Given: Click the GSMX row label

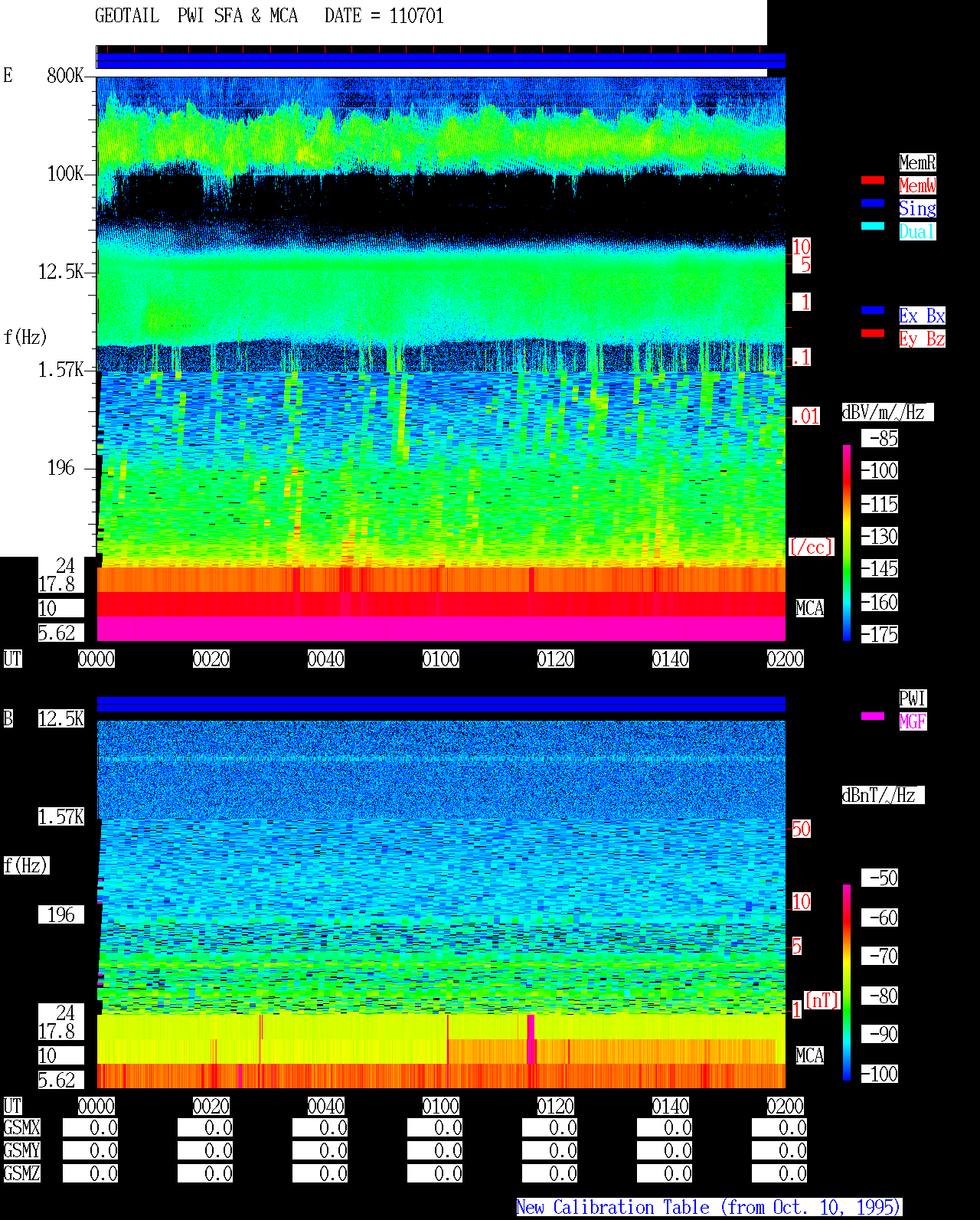Looking at the screenshot, I should pyautogui.click(x=22, y=1127).
